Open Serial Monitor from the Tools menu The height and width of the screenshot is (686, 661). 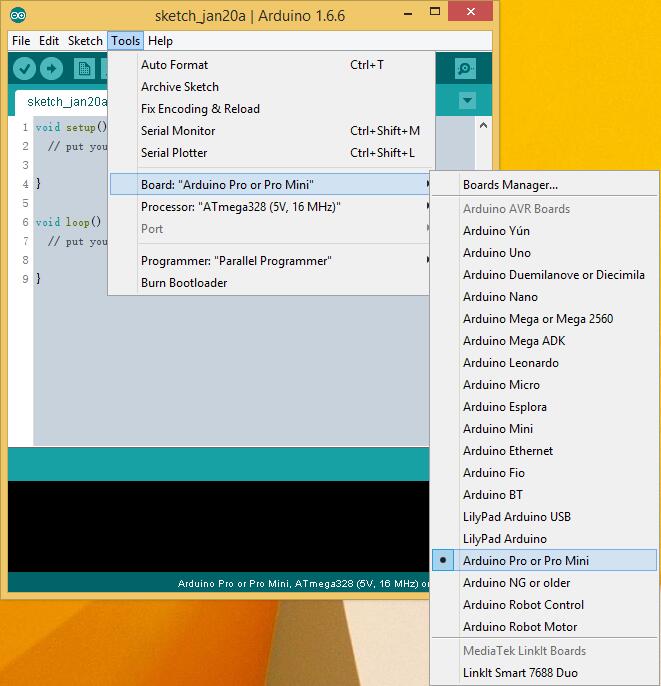click(271, 130)
